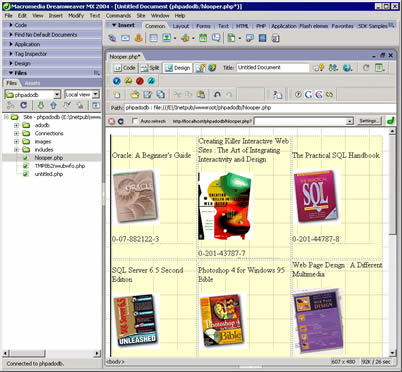The image size is (402, 372).
Task: Click the Settings button
Action: click(x=368, y=121)
